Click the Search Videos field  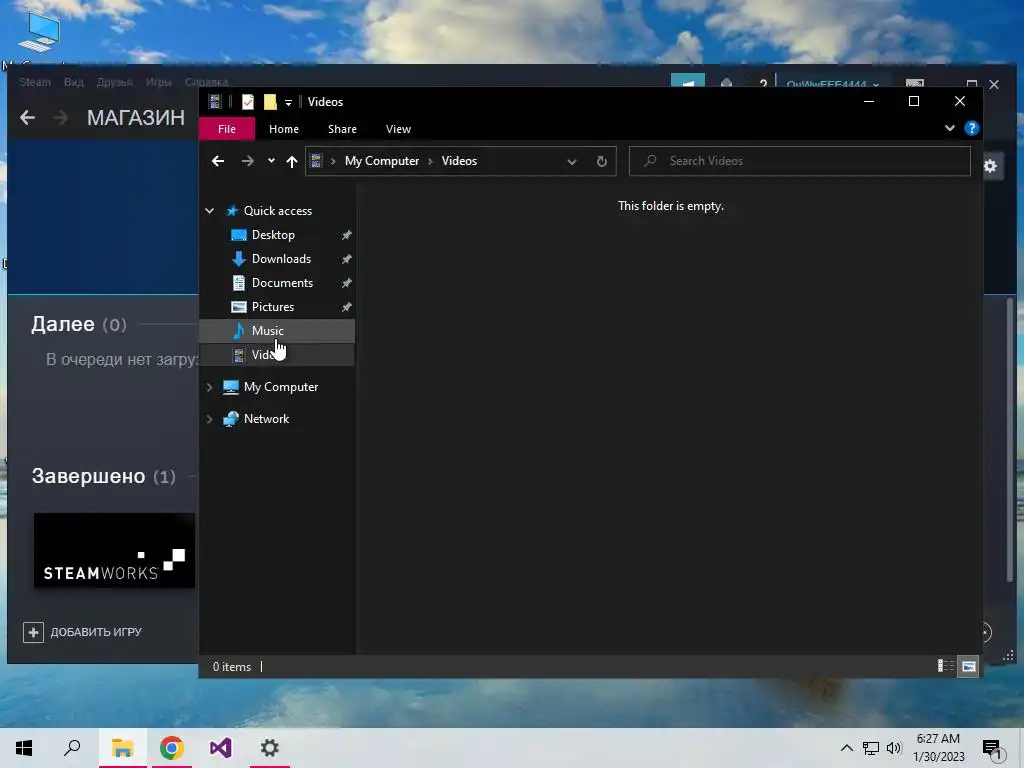coord(799,161)
